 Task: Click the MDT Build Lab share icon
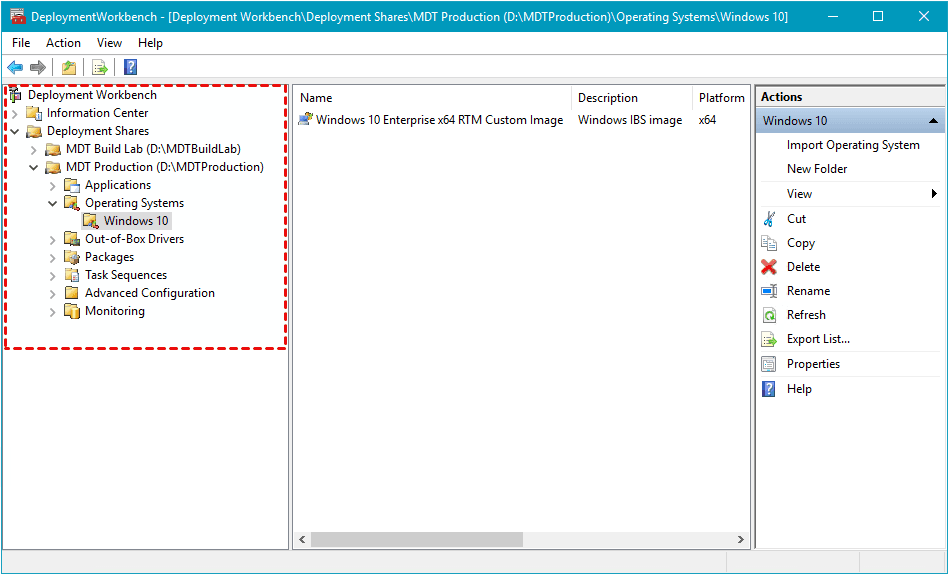(53, 149)
